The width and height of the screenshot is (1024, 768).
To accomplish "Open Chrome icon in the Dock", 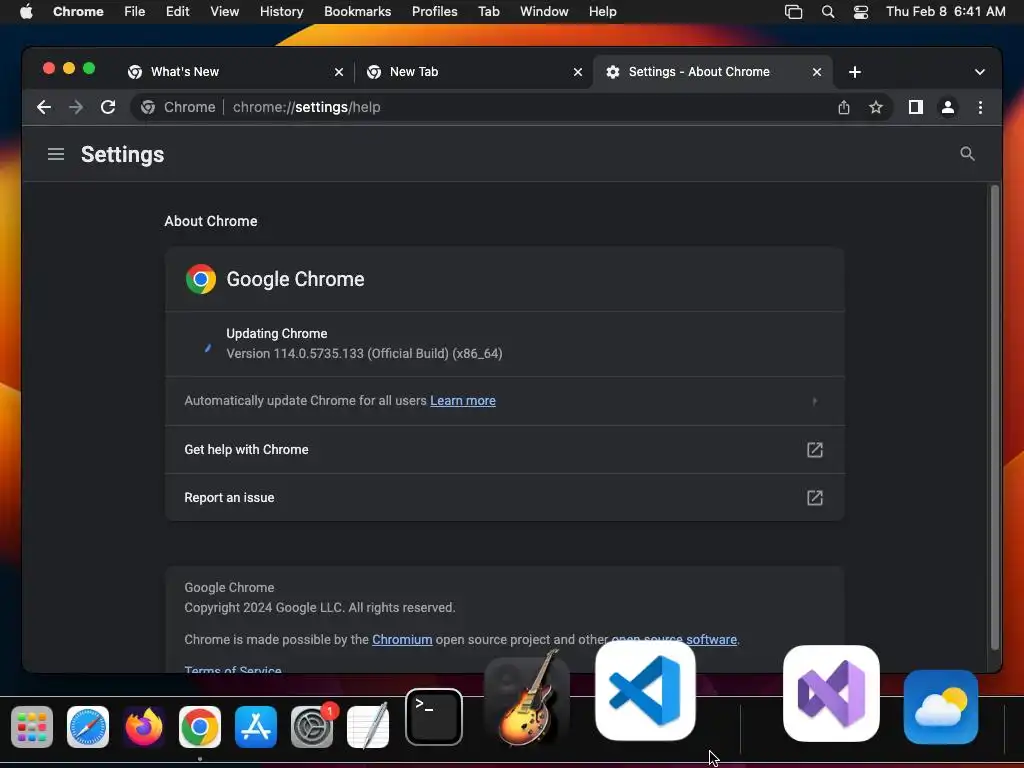I will [200, 727].
